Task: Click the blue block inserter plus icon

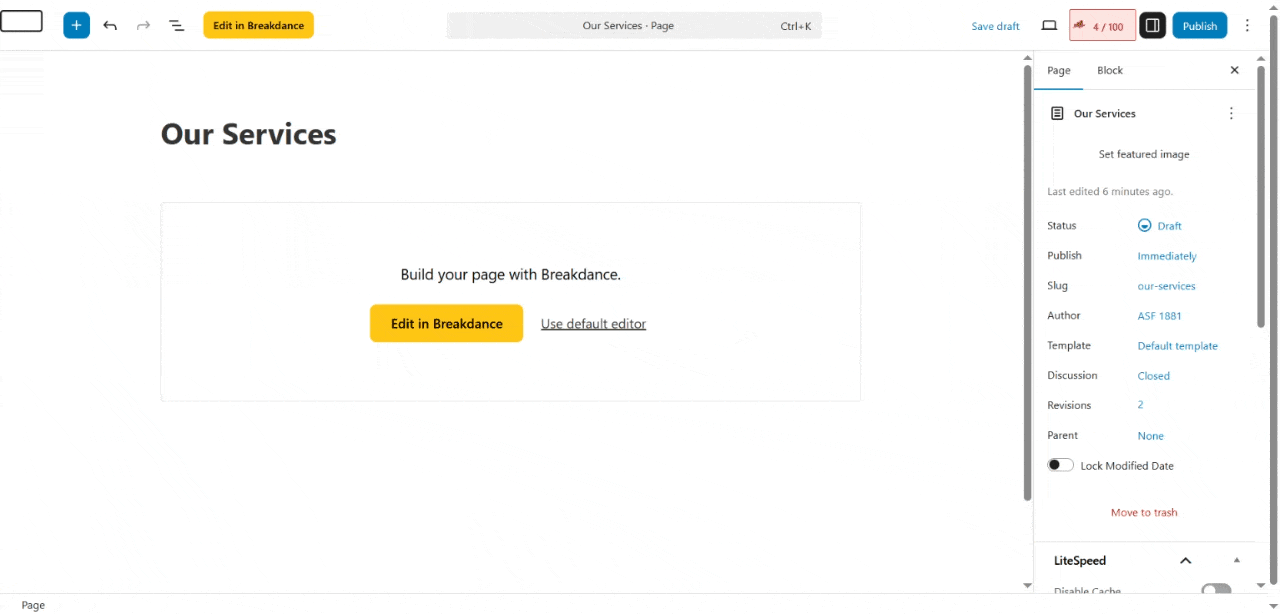Action: pos(76,25)
